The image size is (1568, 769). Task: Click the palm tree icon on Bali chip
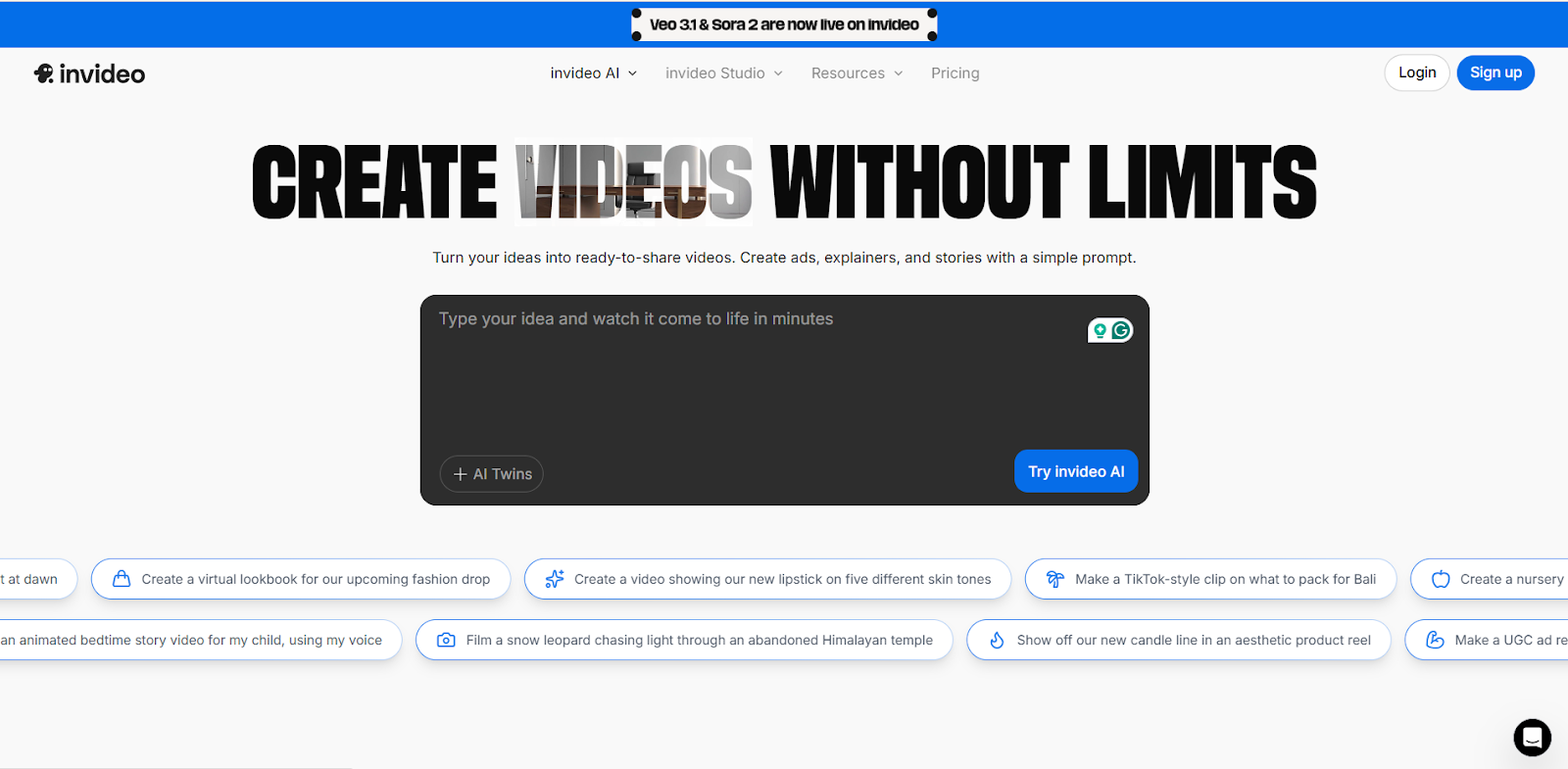[x=1055, y=579]
